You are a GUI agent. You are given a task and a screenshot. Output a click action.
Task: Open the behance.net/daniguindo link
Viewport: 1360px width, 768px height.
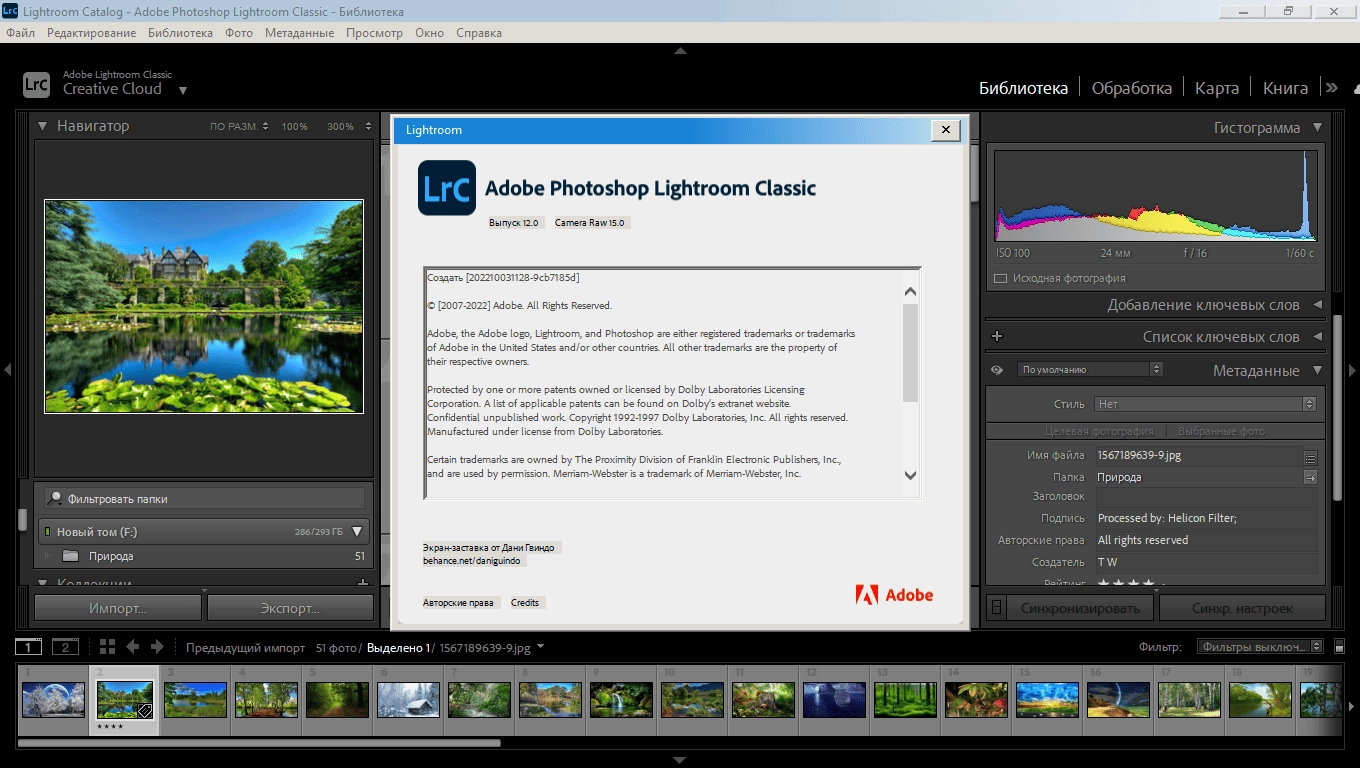(x=473, y=561)
